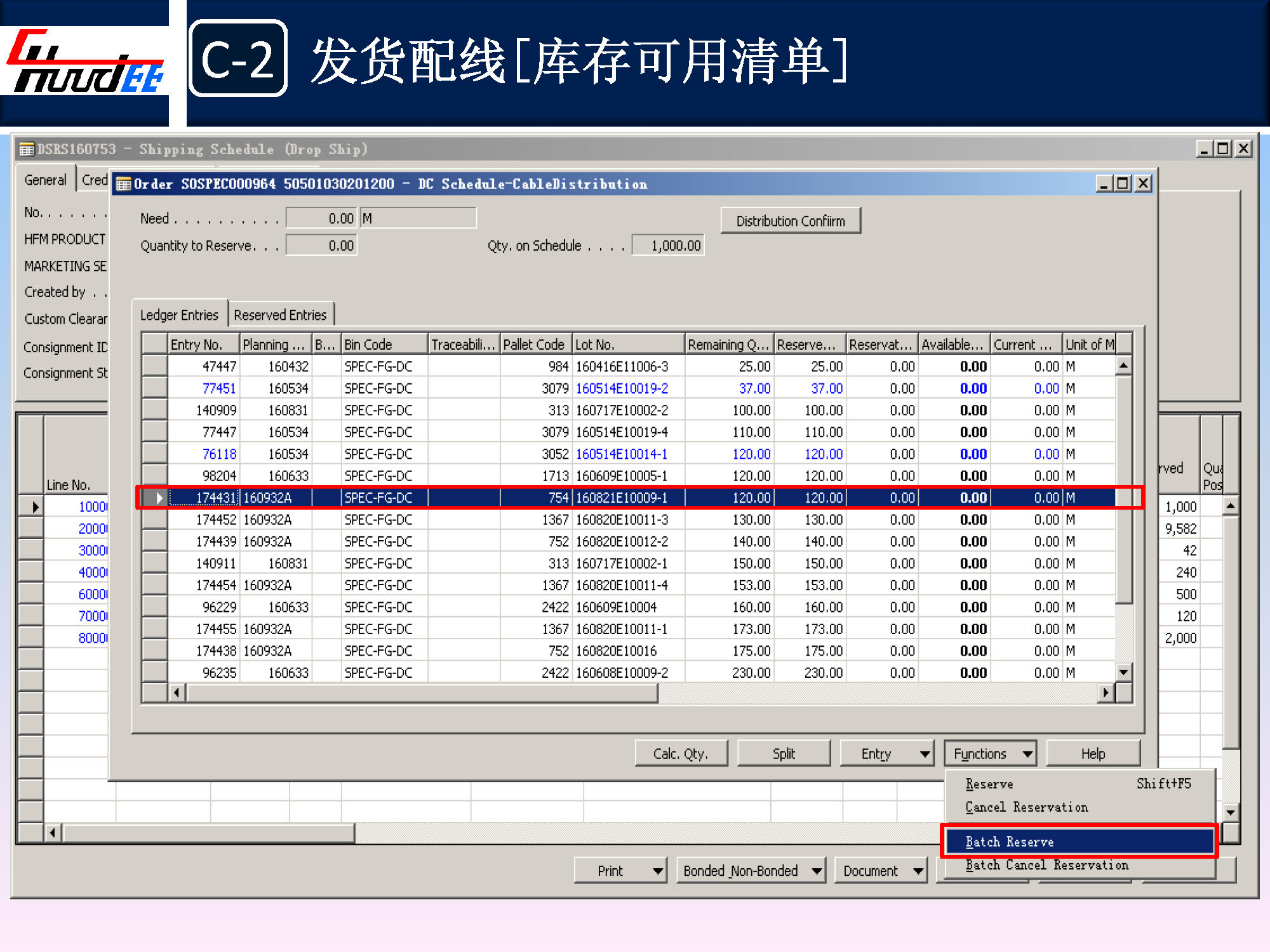Click the Shipping Schedule window title icon

click(27, 150)
